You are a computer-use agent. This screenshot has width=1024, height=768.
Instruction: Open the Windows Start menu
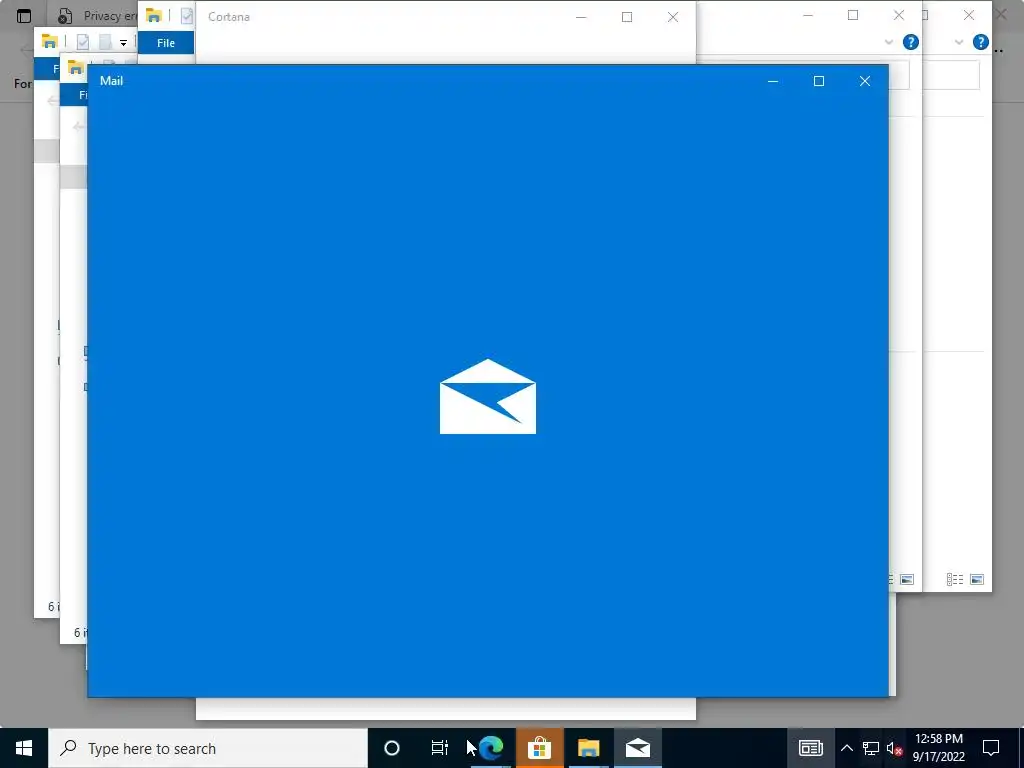[24, 748]
